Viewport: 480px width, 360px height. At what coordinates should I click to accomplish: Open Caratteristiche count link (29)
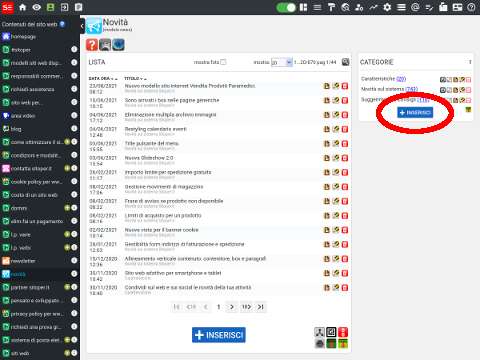tap(401, 79)
